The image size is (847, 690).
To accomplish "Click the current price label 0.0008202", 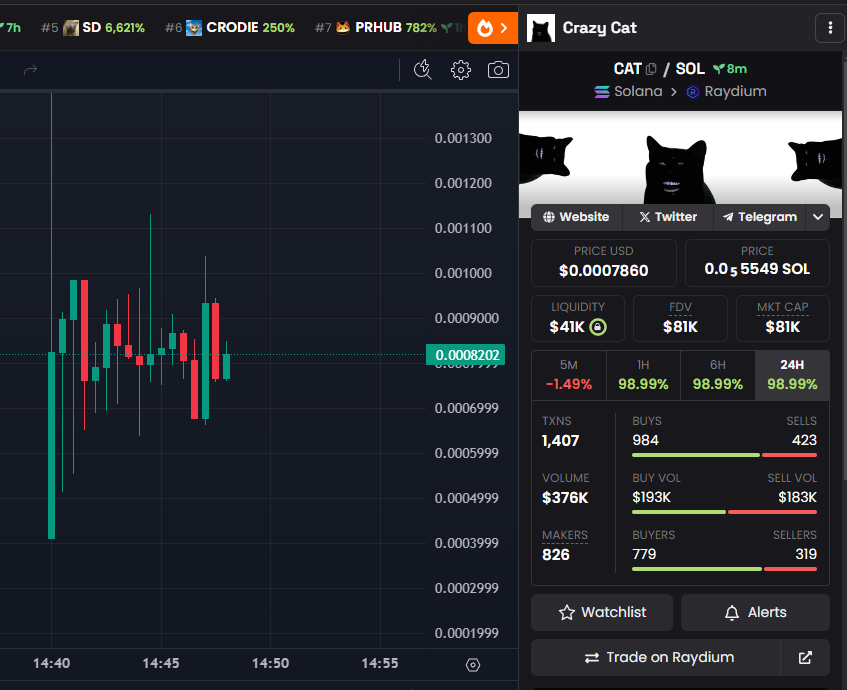I will pos(466,355).
